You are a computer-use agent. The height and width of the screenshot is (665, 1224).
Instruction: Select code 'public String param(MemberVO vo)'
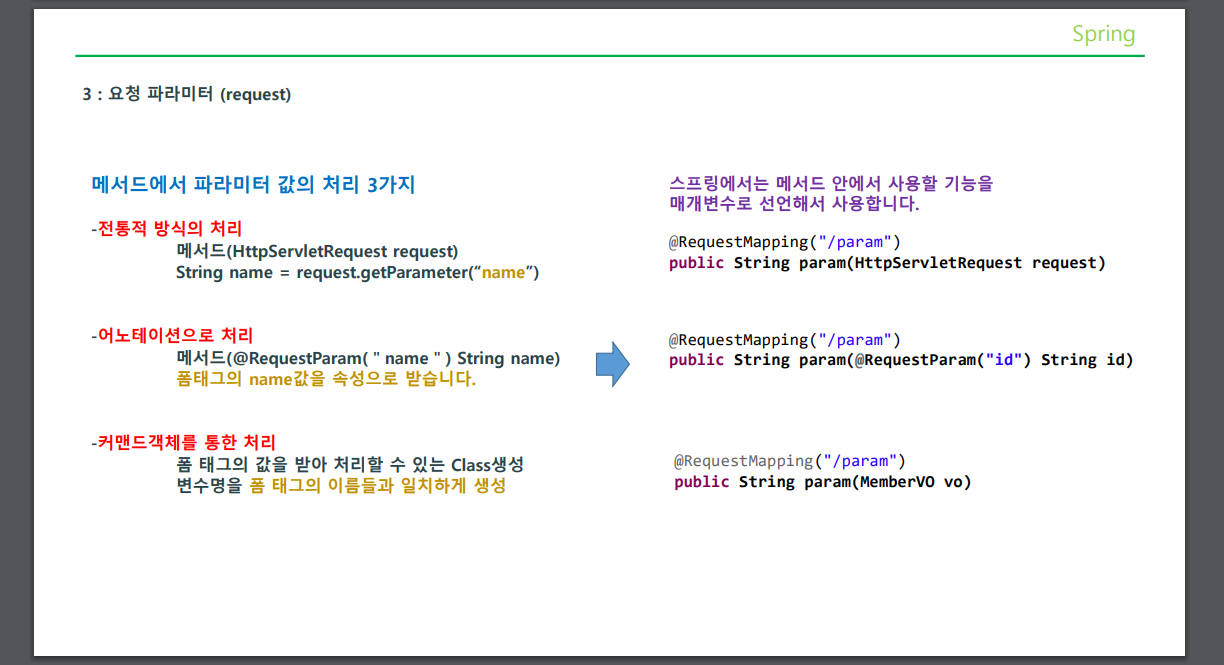[823, 482]
